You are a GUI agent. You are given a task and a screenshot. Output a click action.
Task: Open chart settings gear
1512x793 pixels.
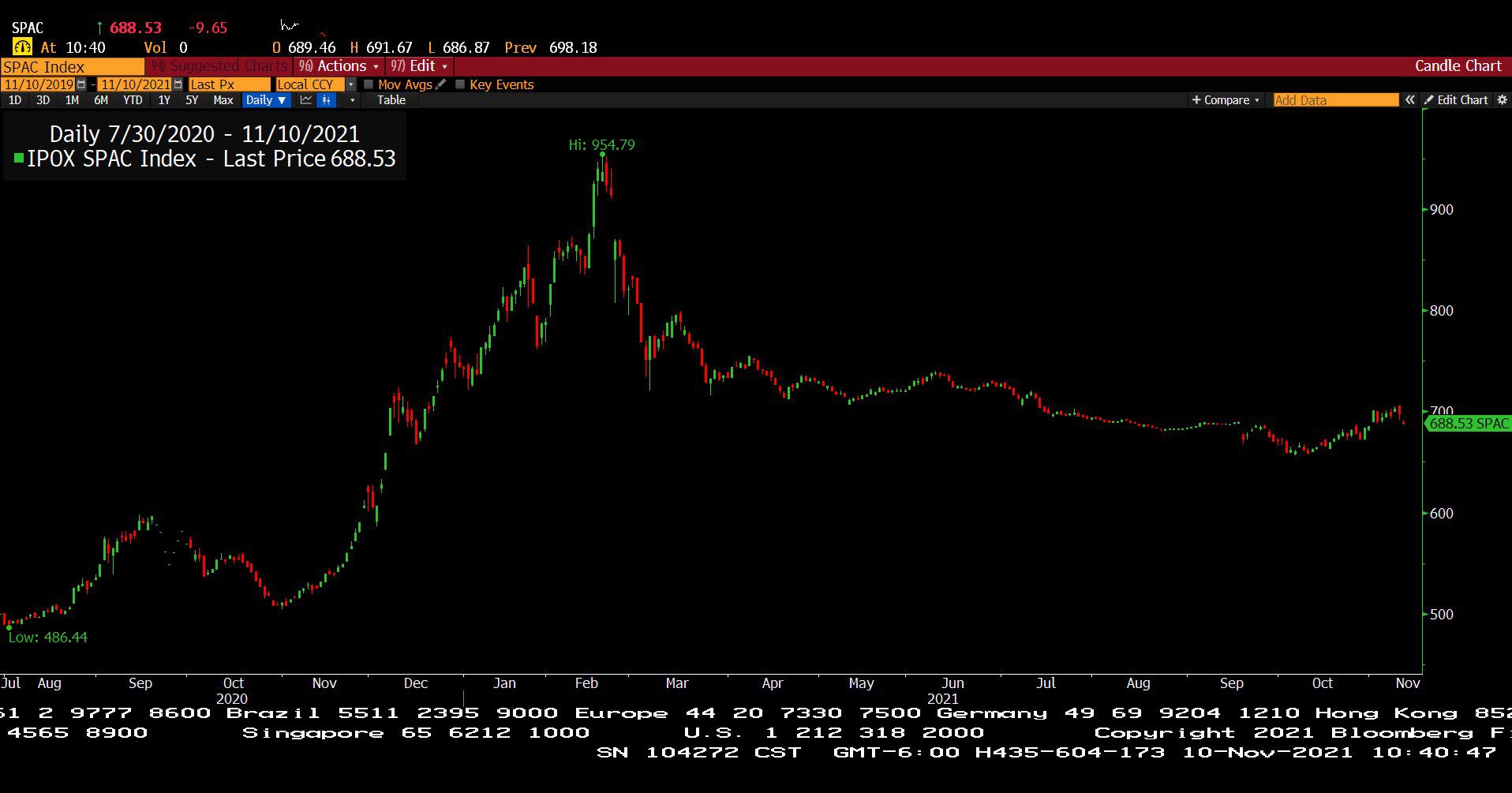pyautogui.click(x=1502, y=100)
